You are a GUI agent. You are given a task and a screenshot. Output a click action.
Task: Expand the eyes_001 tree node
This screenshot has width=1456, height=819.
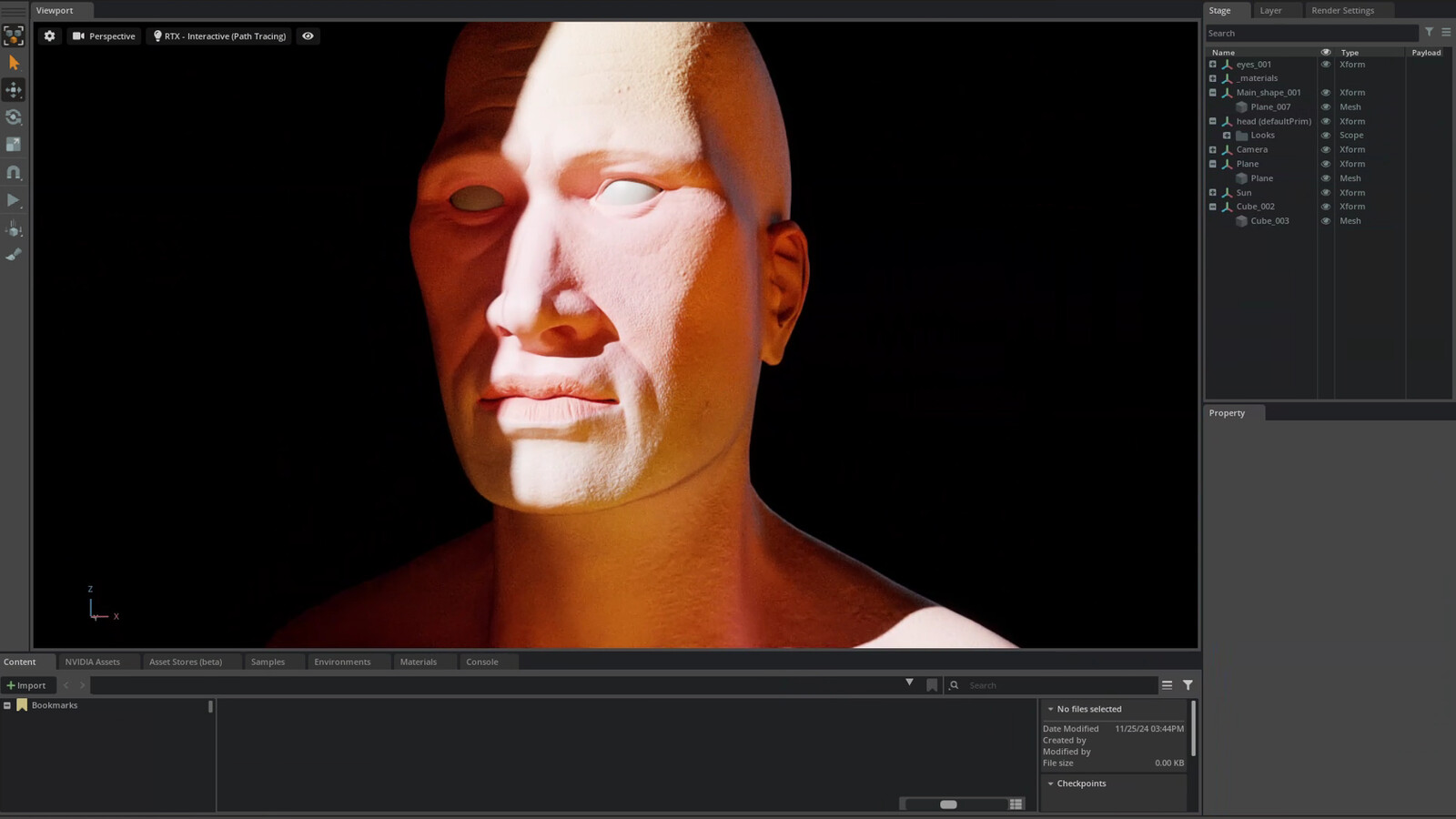[x=1212, y=65]
